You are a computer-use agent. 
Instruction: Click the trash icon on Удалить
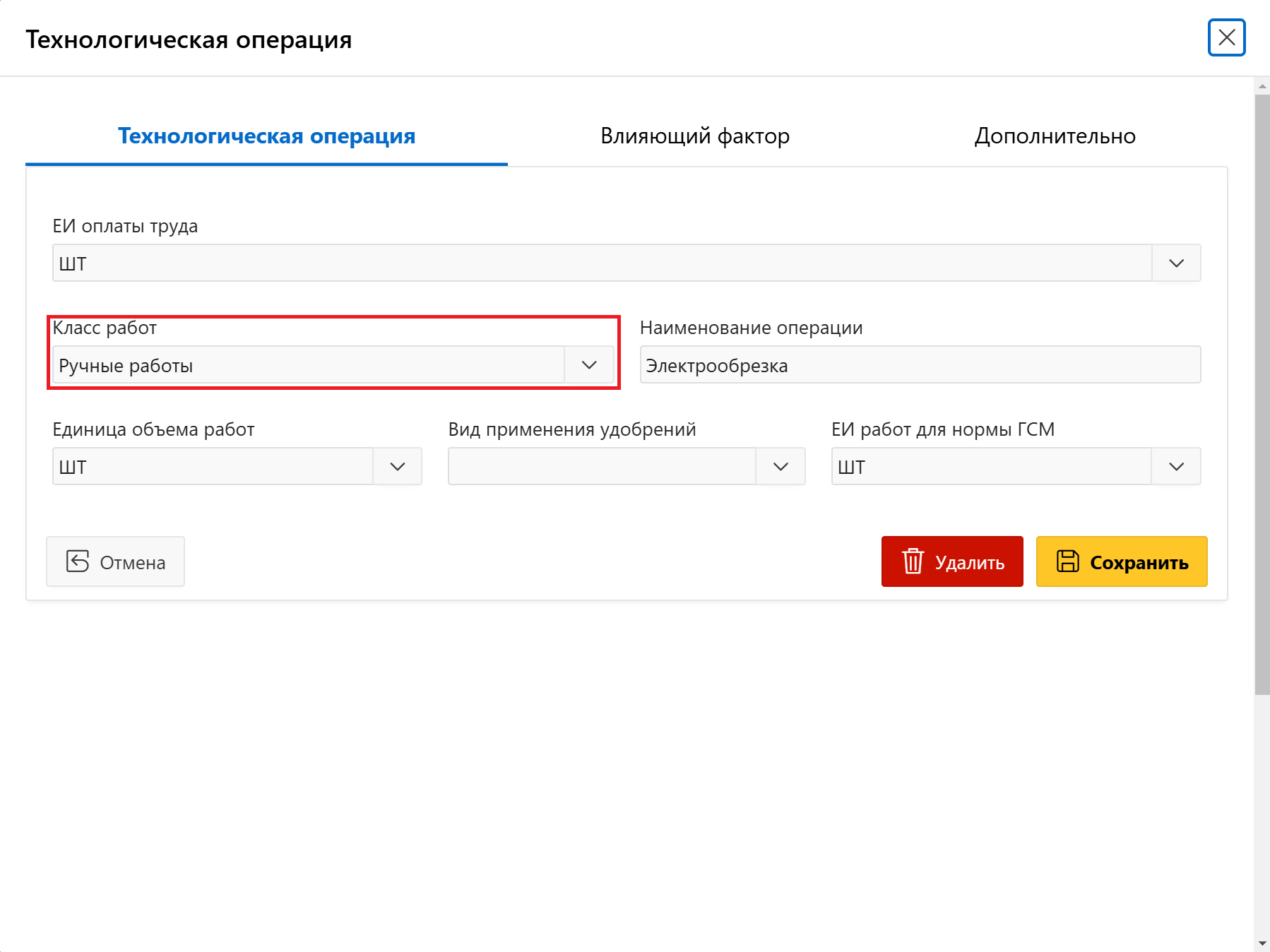913,561
